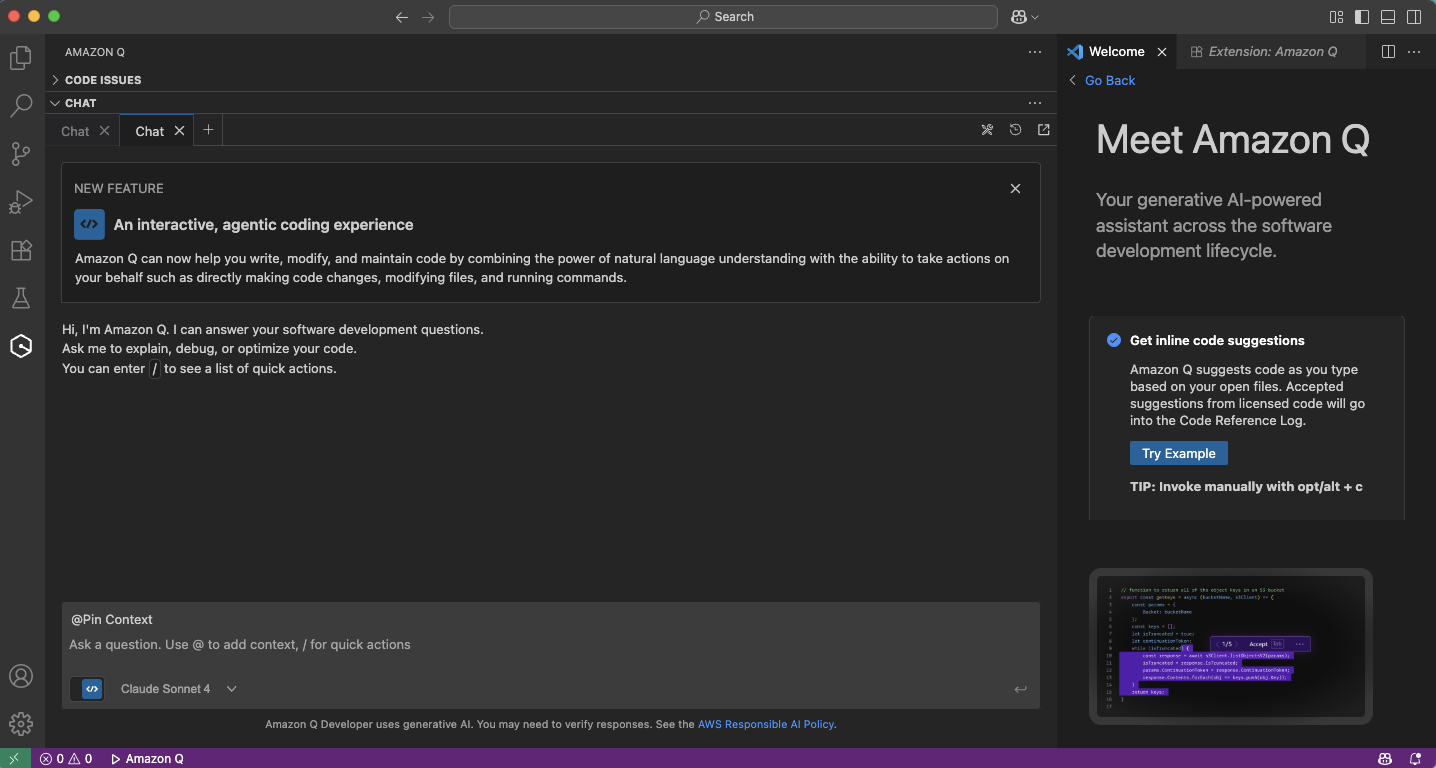Switch to the first Chat tab
This screenshot has width=1436, height=768.
click(75, 131)
